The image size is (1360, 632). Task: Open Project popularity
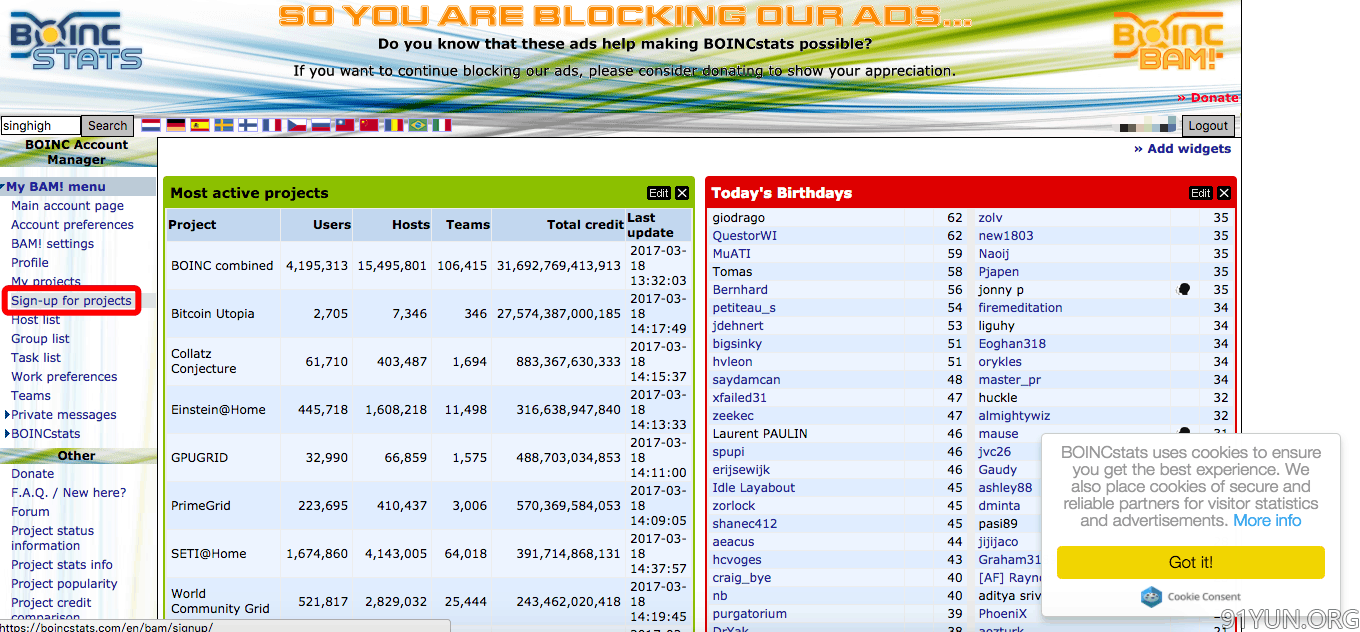(x=64, y=584)
